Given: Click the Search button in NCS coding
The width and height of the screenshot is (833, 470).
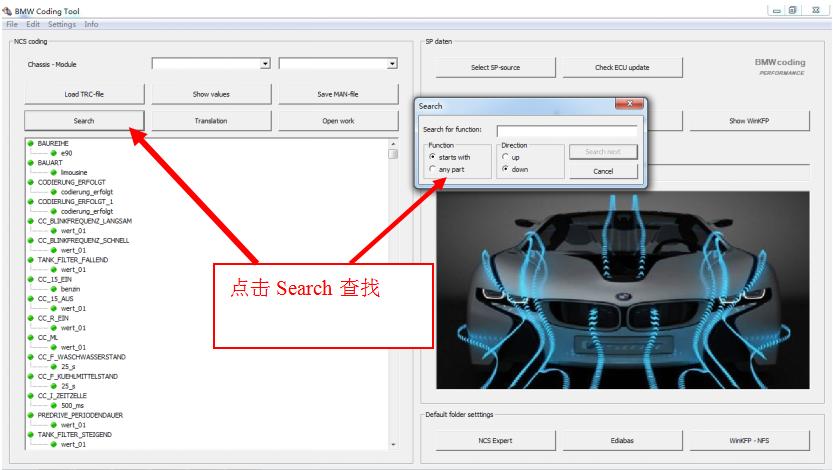Looking at the screenshot, I should [84, 121].
